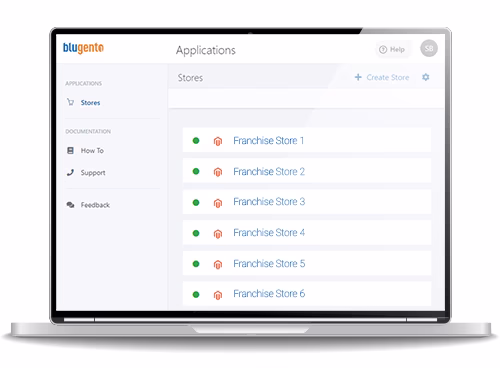Click the Stores section heading

coord(190,78)
